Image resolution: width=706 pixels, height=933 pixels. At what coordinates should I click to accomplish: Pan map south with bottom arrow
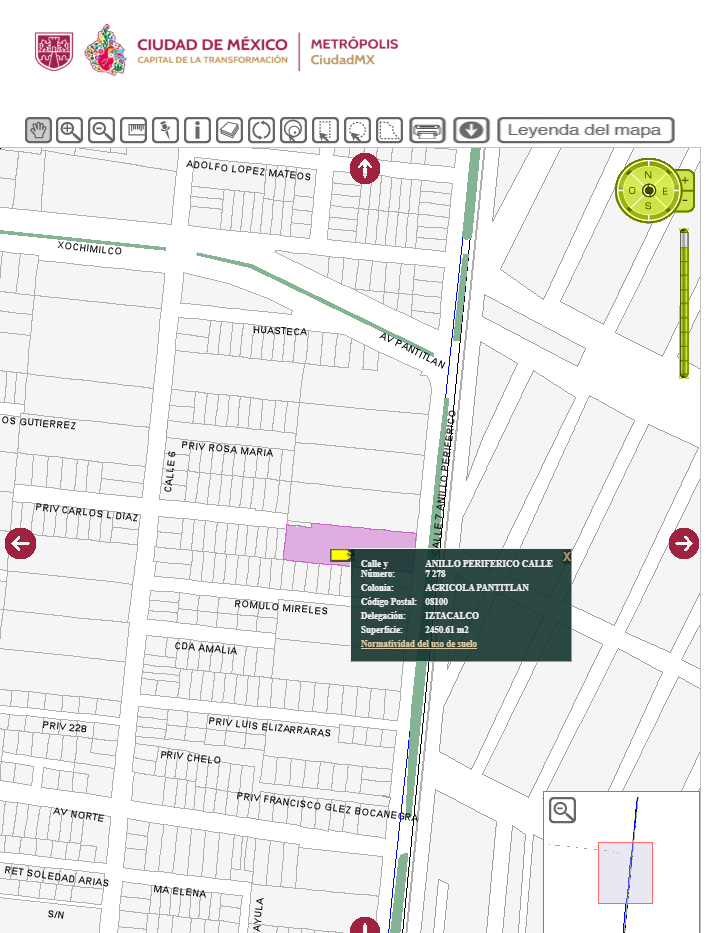click(365, 925)
